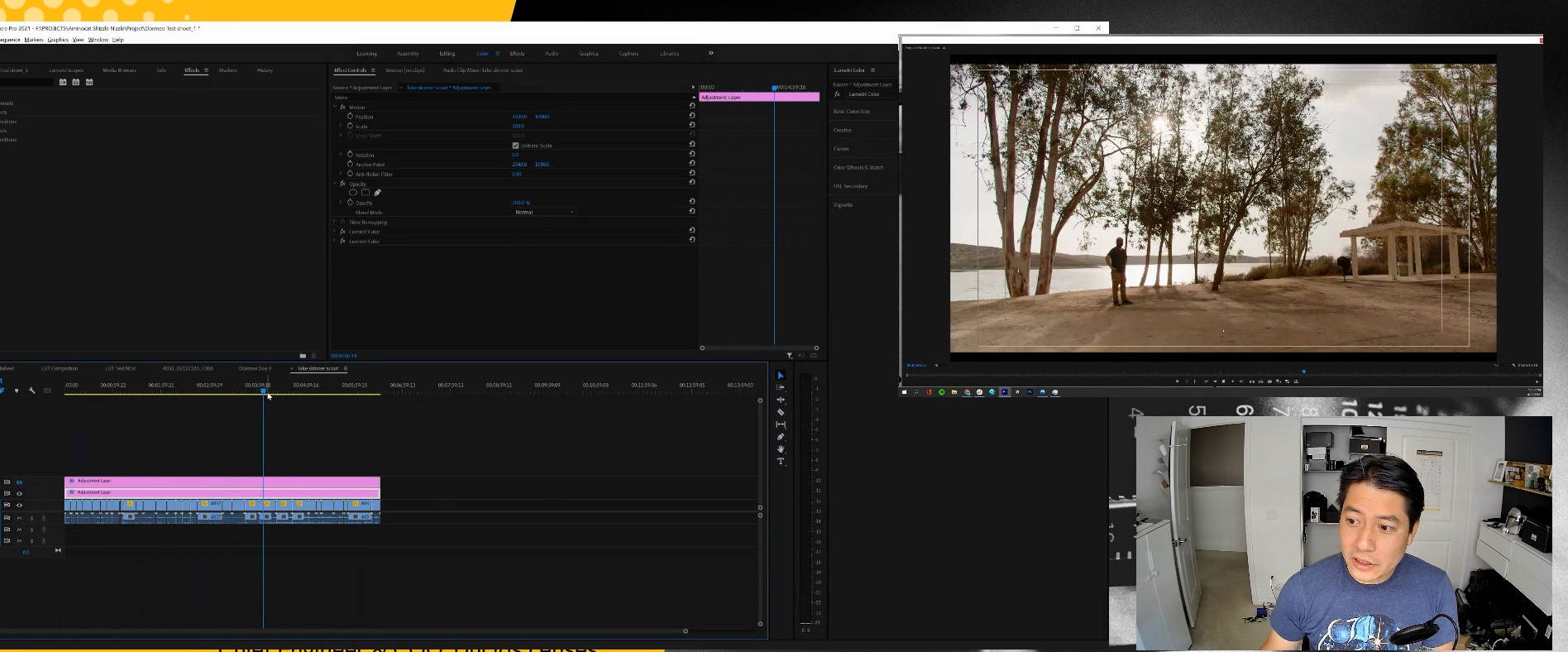1568x652 pixels.
Task: Switch to the Audio workspace
Action: (552, 54)
